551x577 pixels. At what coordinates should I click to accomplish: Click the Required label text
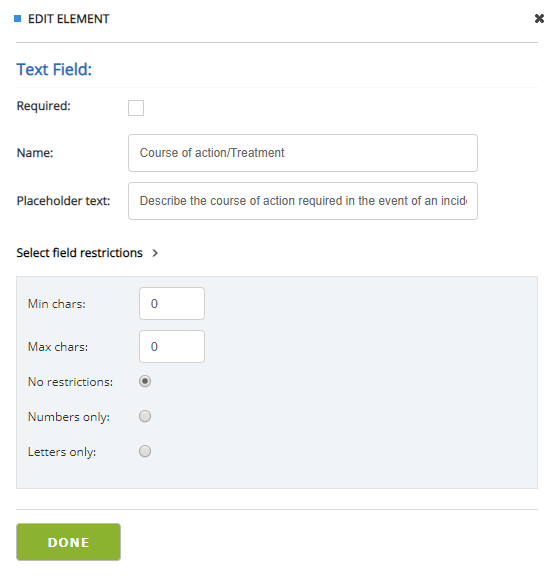[43, 106]
